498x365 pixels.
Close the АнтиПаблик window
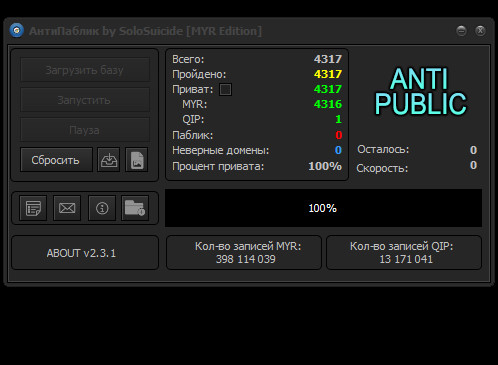coord(480,31)
